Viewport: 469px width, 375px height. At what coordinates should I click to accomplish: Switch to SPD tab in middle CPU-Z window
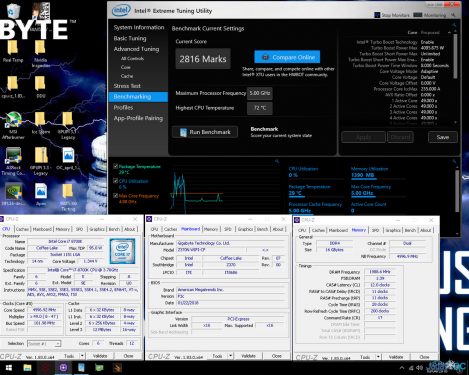point(227,229)
